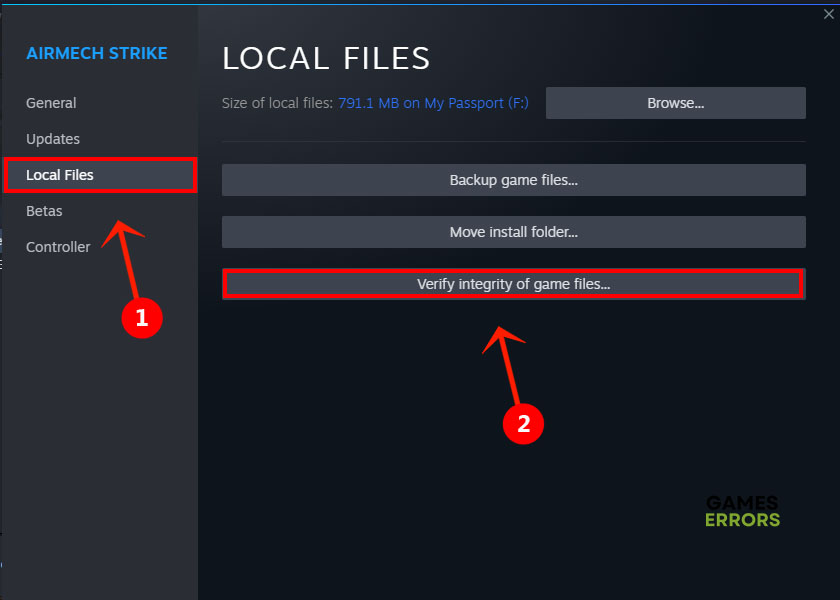Image resolution: width=840 pixels, height=600 pixels.
Task: Open the Betas tab
Action: (44, 211)
